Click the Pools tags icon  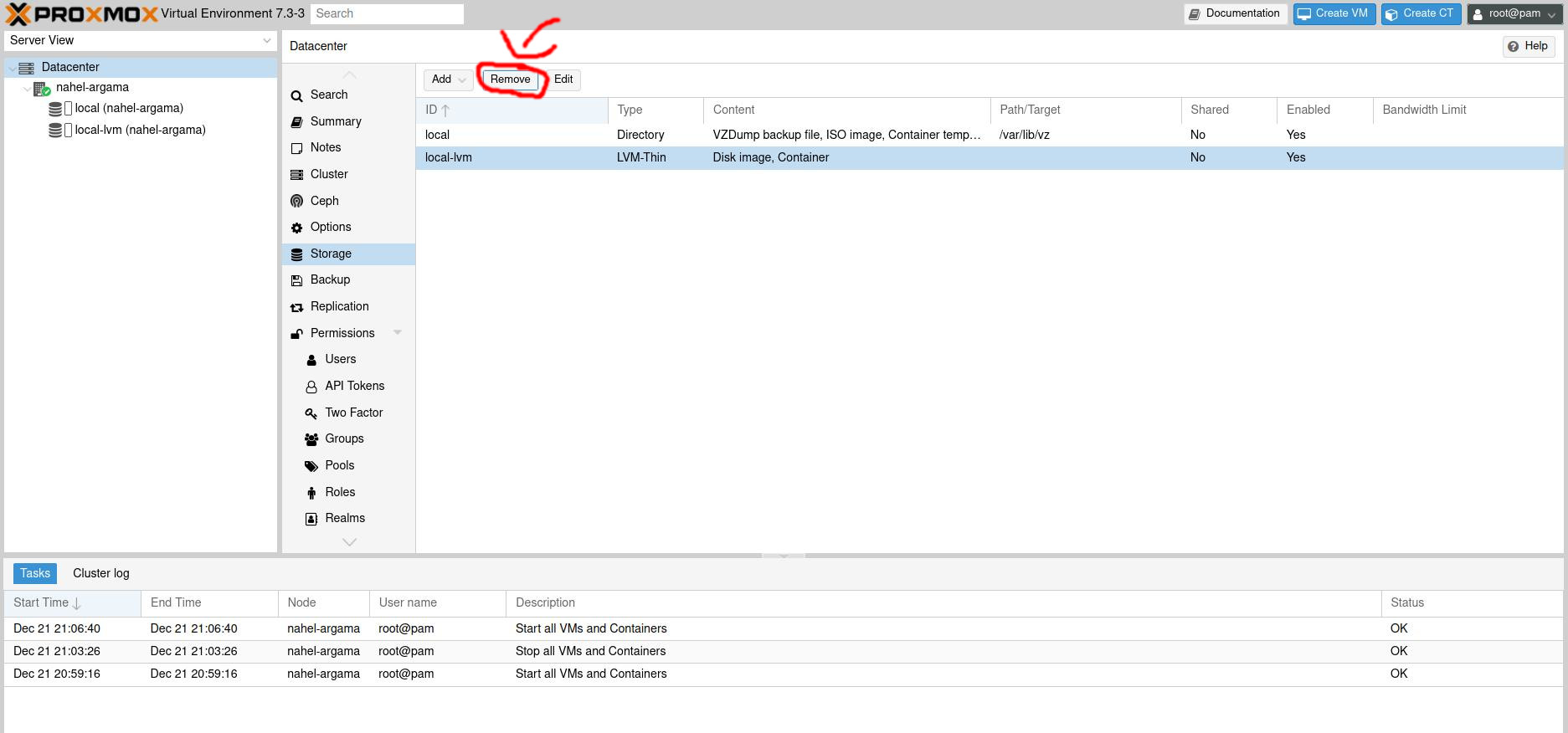click(311, 466)
